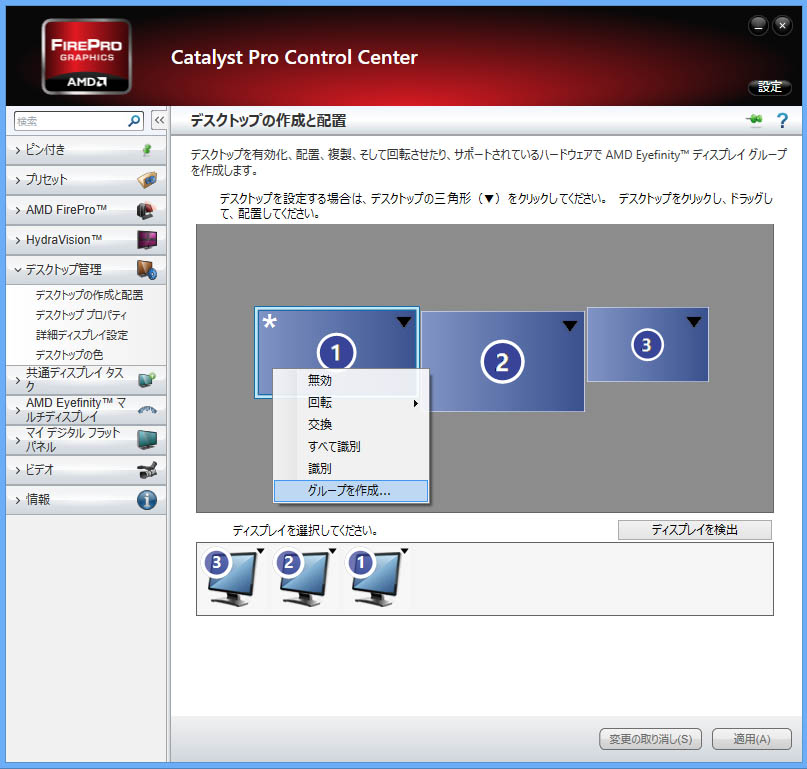Open dropdown arrow beside display 1 monitor icon

click(405, 551)
